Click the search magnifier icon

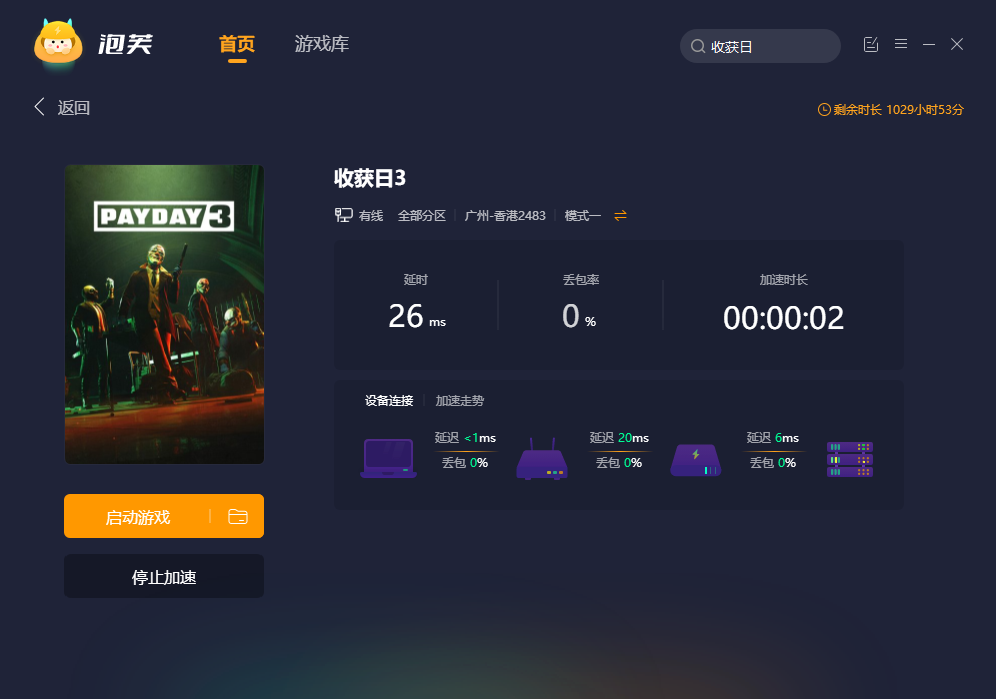tap(698, 47)
